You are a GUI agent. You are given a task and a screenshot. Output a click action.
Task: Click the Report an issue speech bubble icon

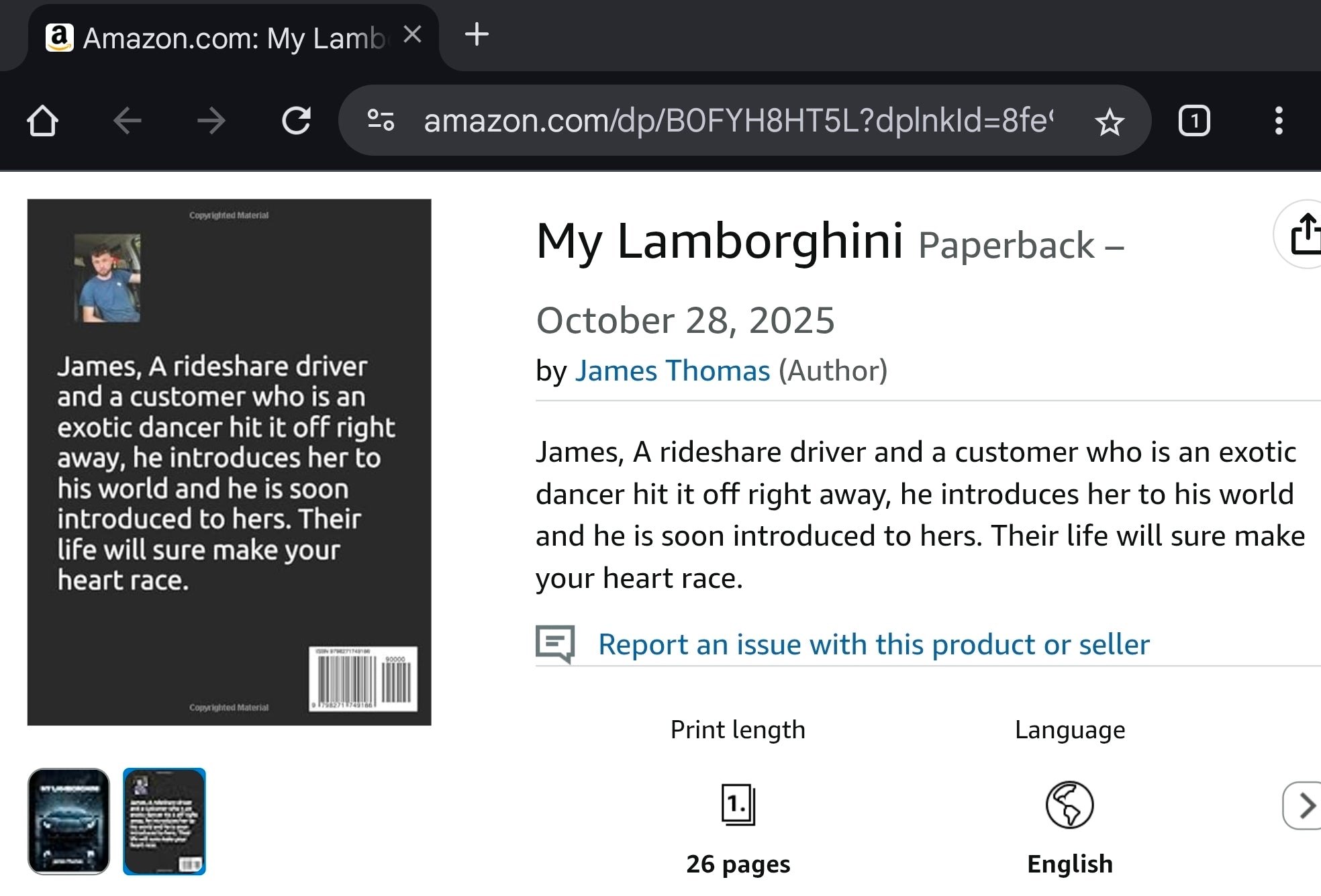pos(558,644)
